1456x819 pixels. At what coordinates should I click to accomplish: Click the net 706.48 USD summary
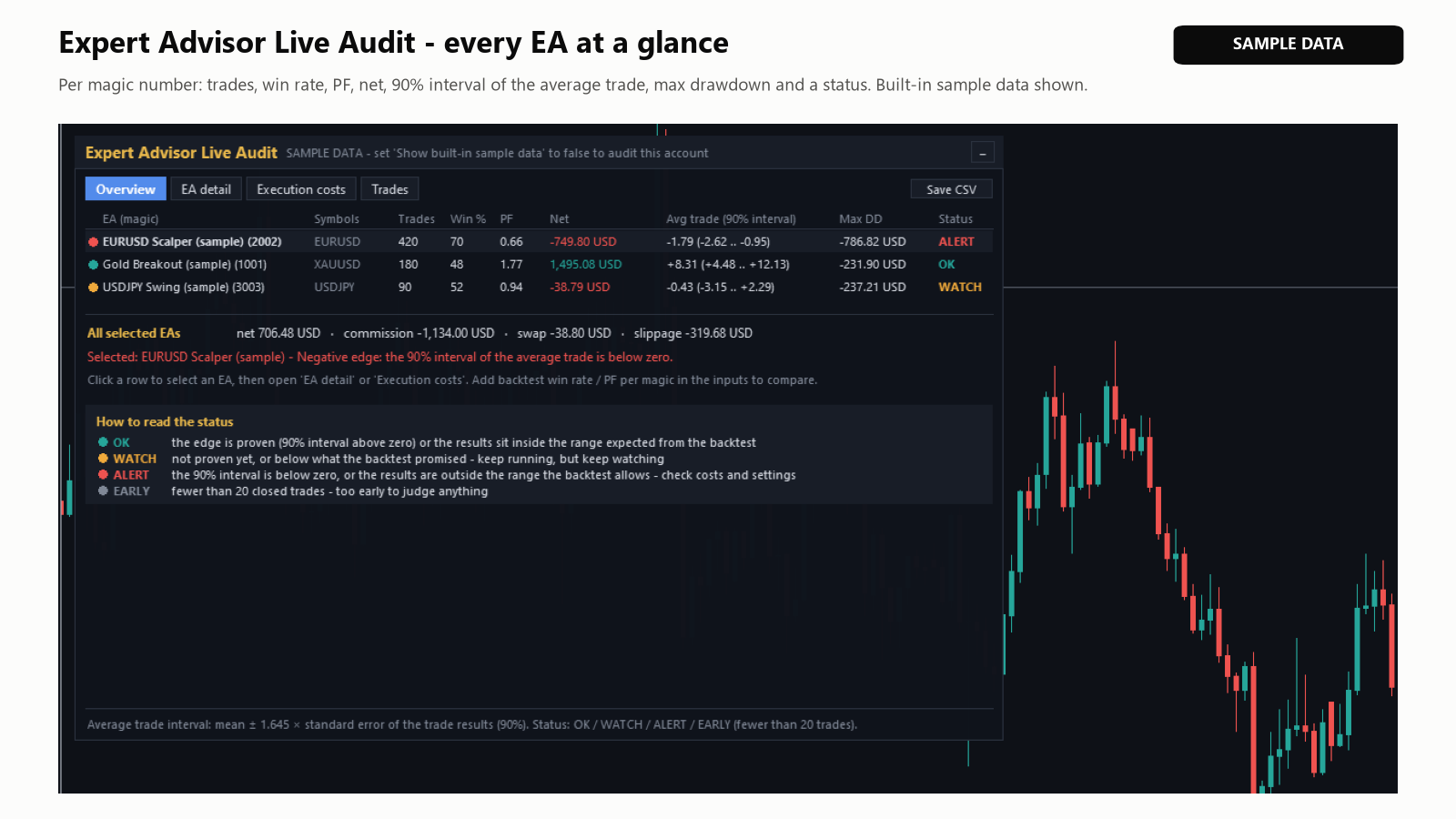(x=278, y=333)
